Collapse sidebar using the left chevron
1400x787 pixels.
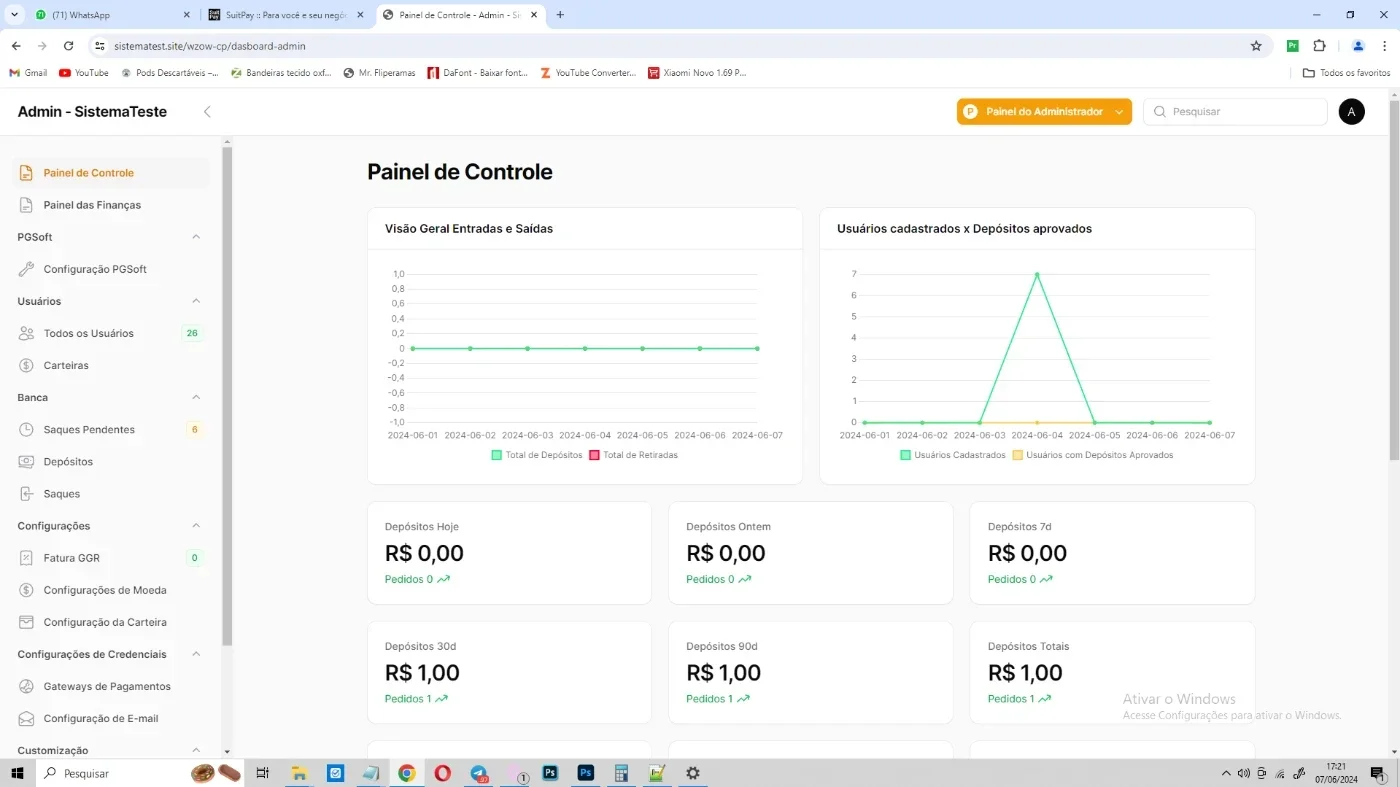click(207, 112)
